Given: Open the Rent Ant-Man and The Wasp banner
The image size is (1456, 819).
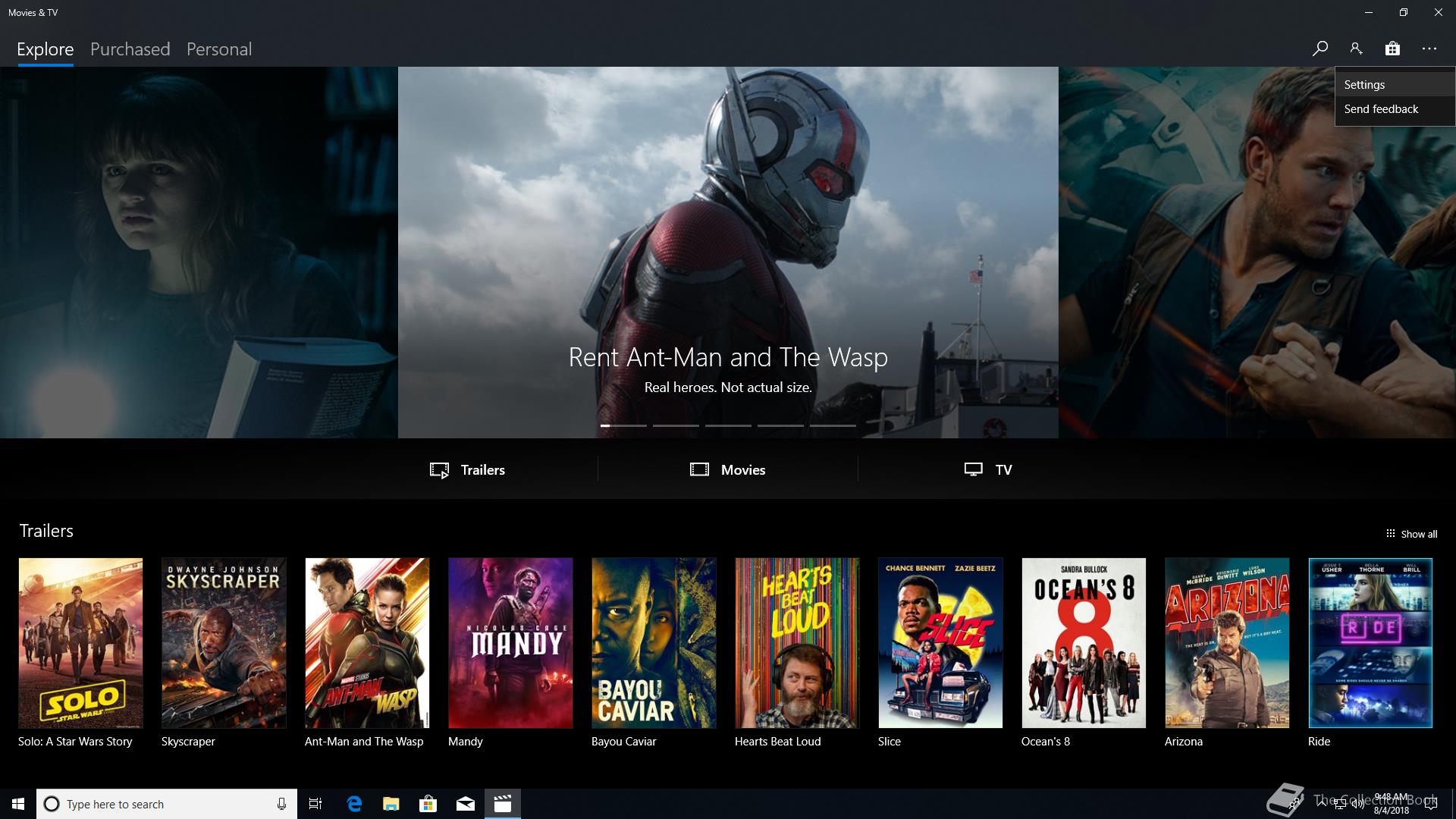Looking at the screenshot, I should click(x=728, y=253).
